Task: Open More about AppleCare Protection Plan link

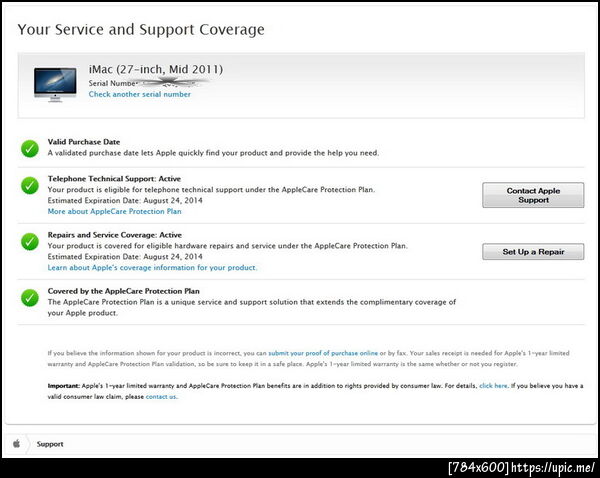Action: (x=114, y=211)
